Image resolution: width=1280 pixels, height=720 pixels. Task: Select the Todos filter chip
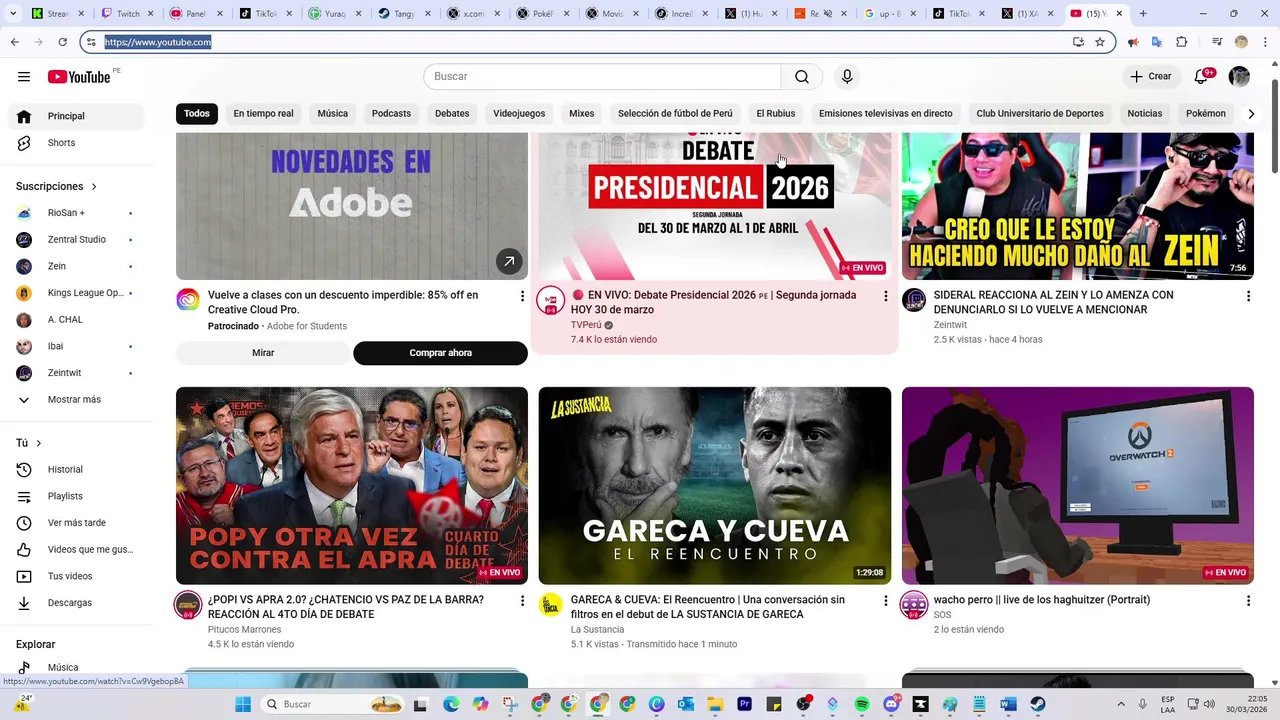pyautogui.click(x=197, y=114)
